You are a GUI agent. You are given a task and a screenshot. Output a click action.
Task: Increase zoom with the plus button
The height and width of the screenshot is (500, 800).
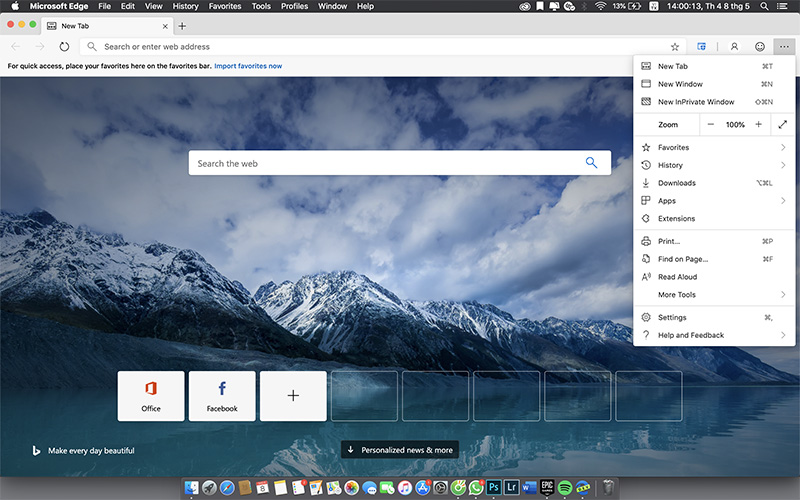pos(758,124)
